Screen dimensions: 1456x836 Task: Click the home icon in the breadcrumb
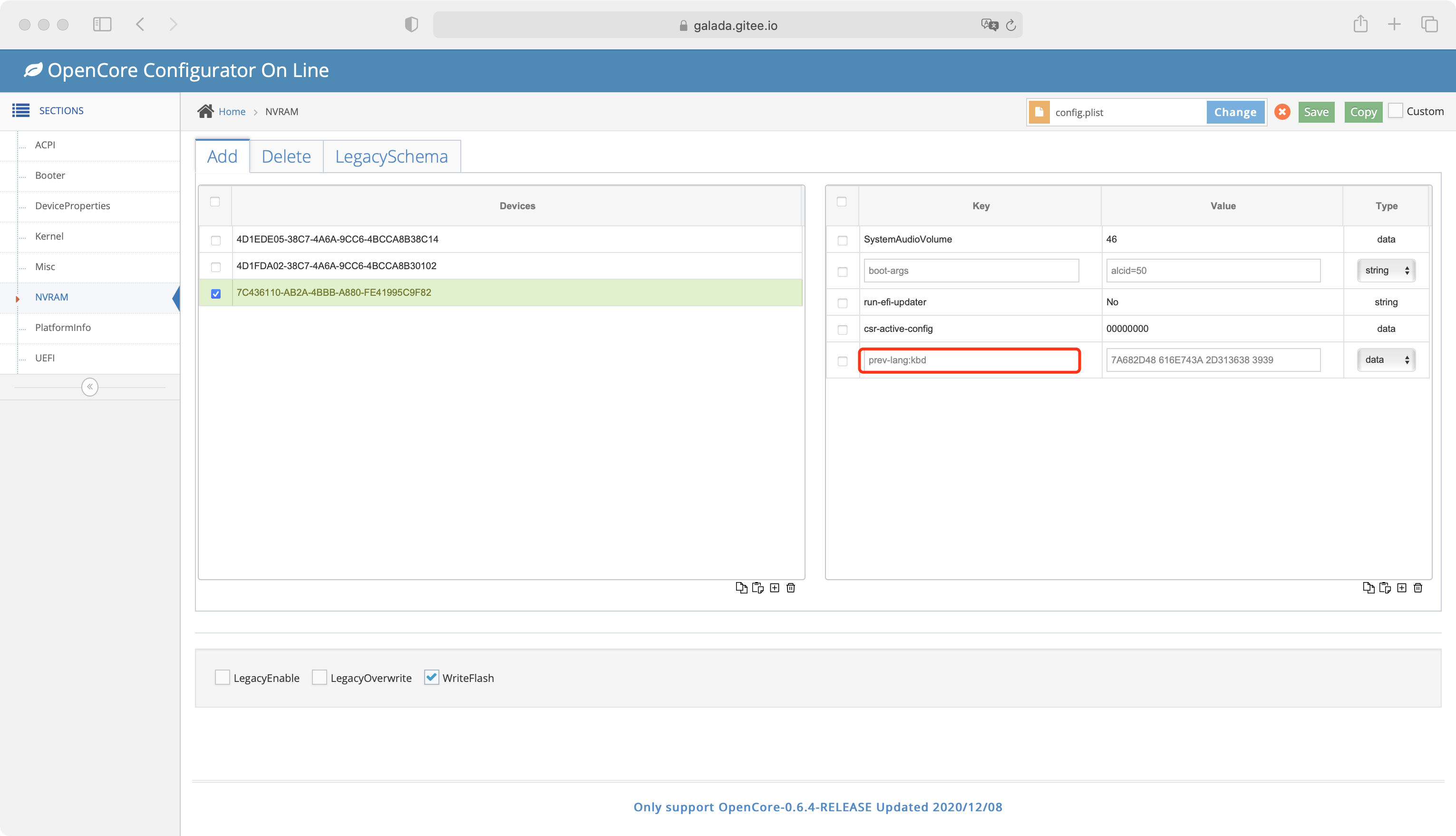click(x=205, y=111)
